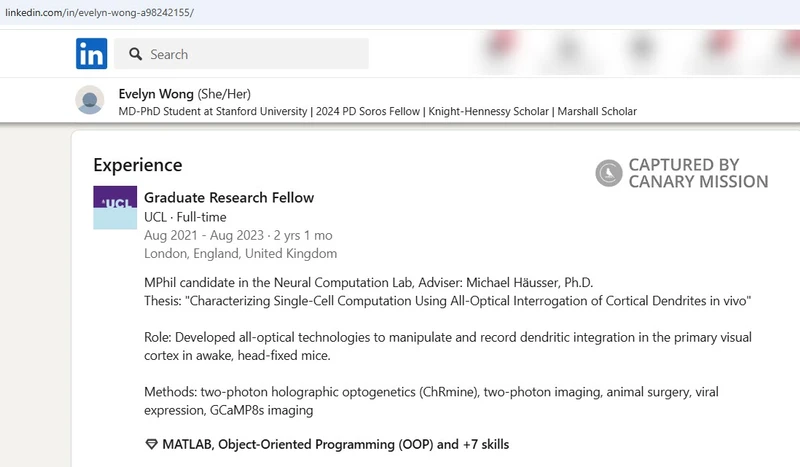Screen dimensions: 800x467
Task: Open Graduate Research Fellow position title
Action: tap(229, 198)
